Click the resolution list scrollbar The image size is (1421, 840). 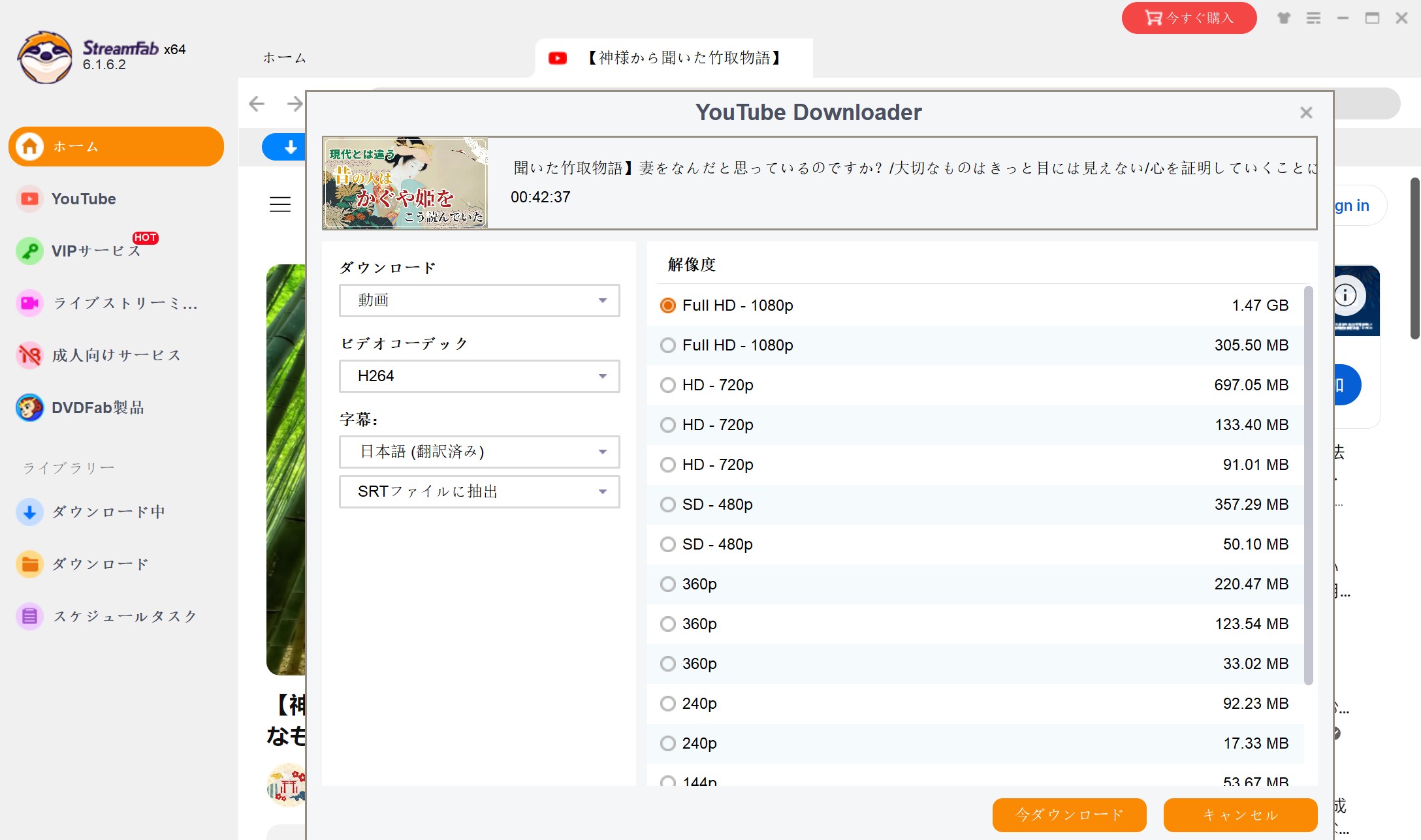click(x=1308, y=486)
